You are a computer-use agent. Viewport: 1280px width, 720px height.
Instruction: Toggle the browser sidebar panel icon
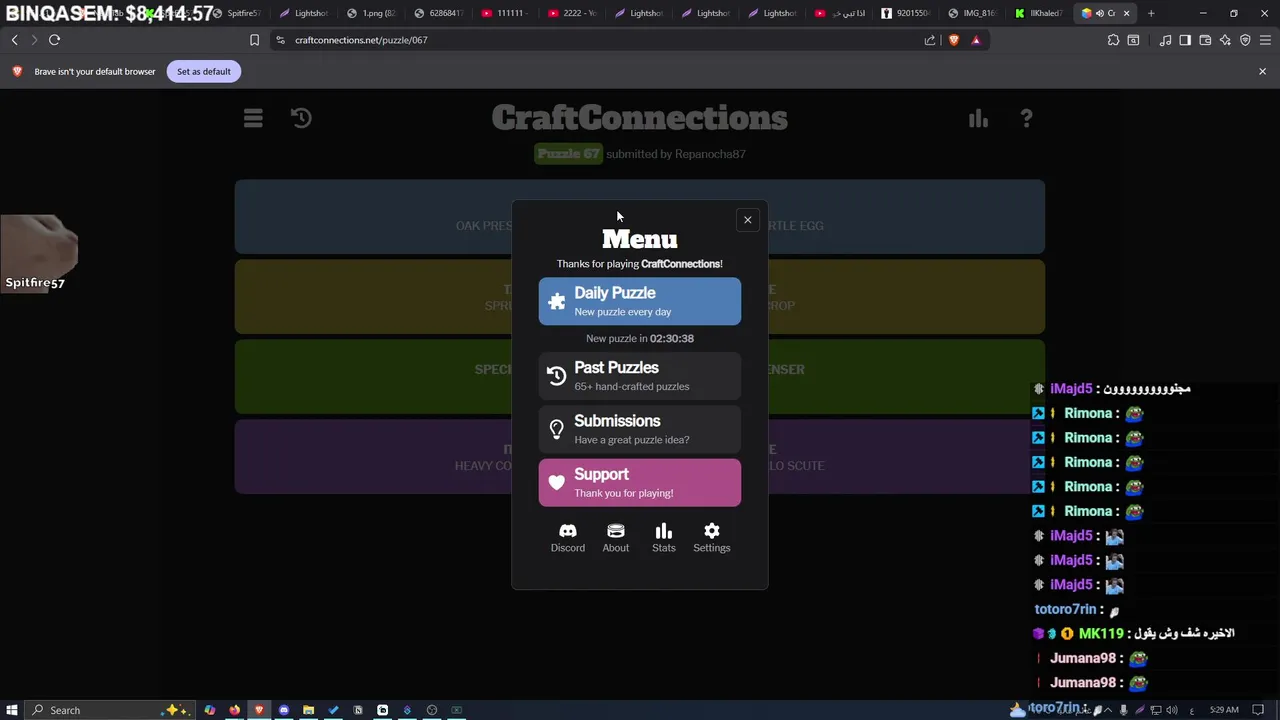1185,40
